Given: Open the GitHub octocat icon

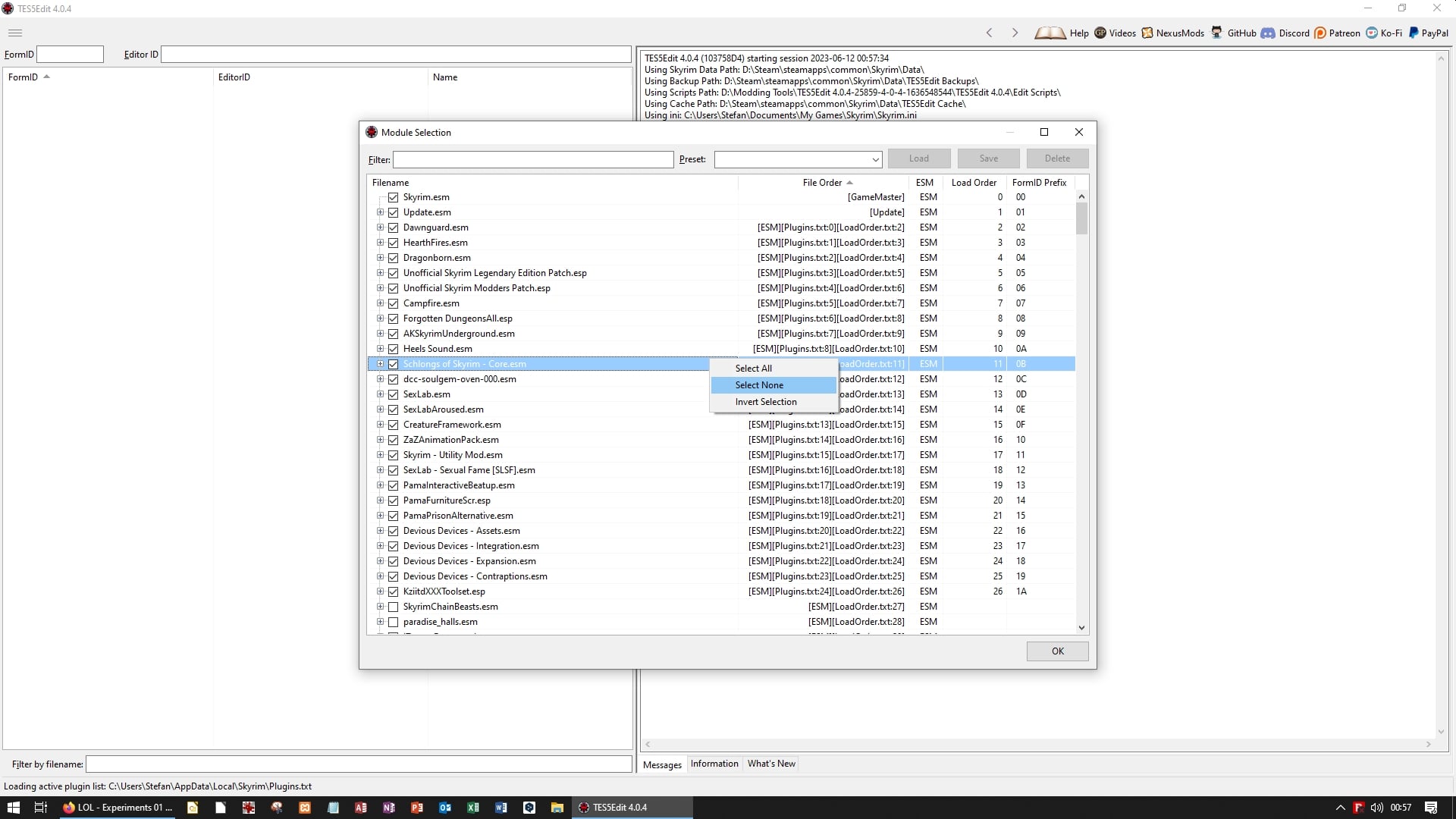Looking at the screenshot, I should [x=1217, y=33].
